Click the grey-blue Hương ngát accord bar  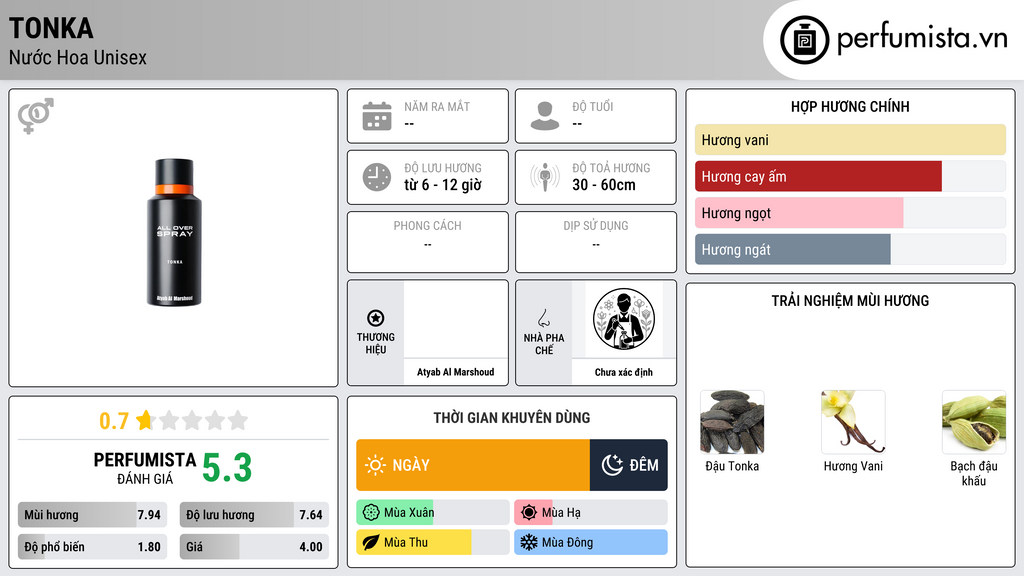click(793, 249)
